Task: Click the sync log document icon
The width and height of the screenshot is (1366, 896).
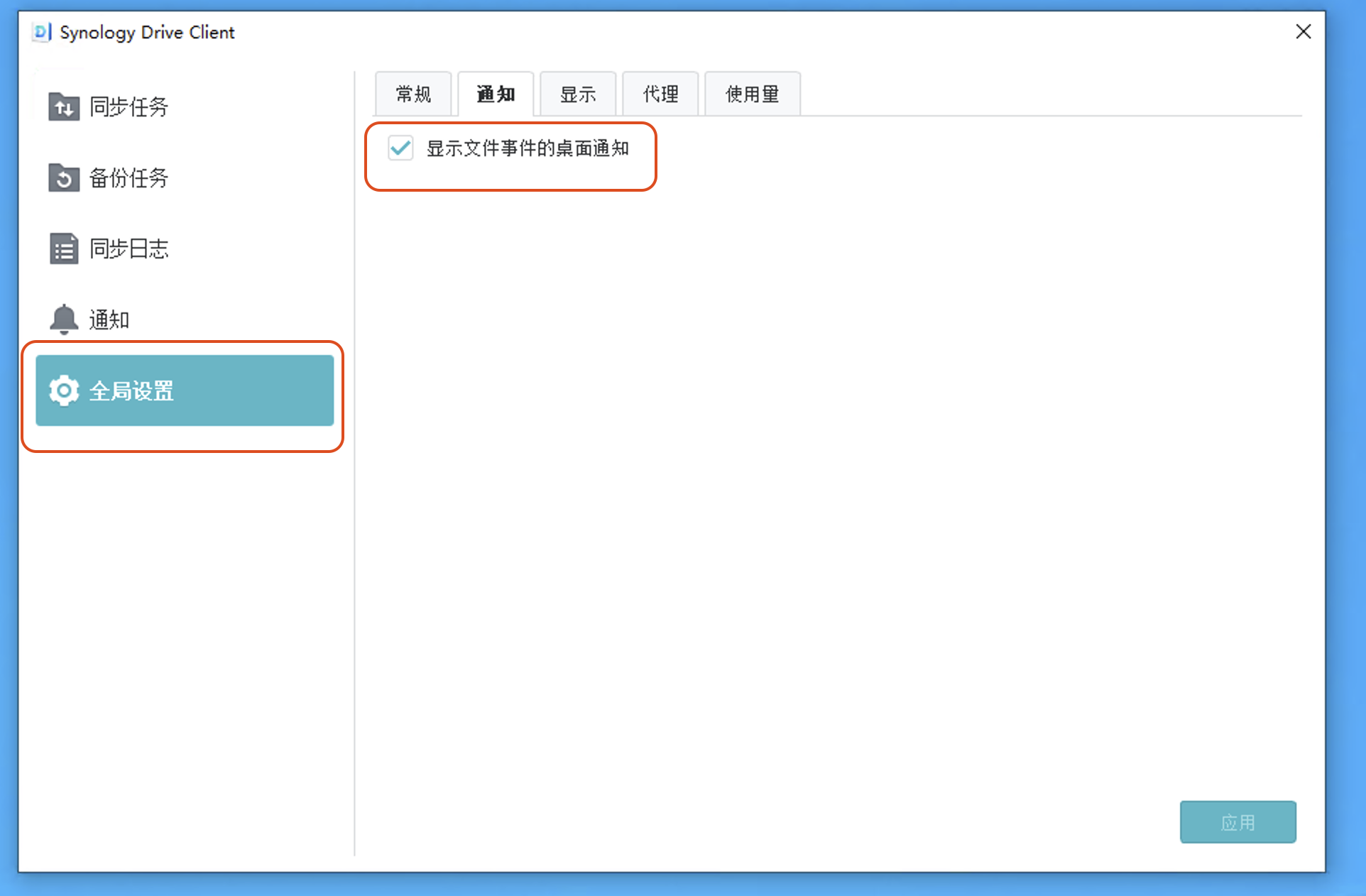Action: 64,248
